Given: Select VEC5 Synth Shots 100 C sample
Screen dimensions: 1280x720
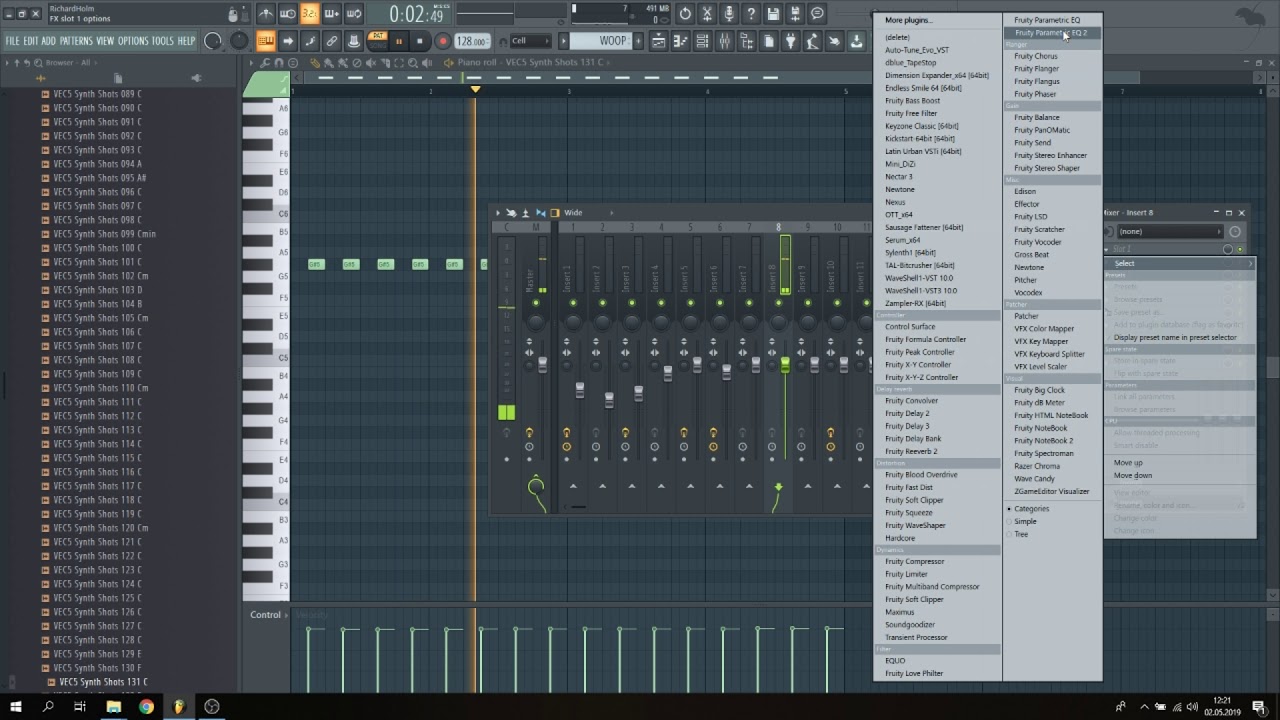Looking at the screenshot, I should click(x=97, y=248).
